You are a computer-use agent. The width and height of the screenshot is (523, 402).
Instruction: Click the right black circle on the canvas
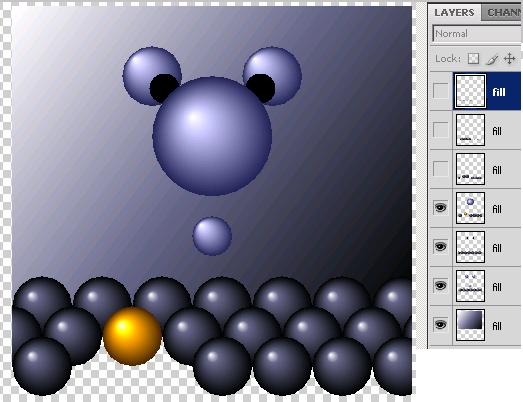pyautogui.click(x=261, y=88)
